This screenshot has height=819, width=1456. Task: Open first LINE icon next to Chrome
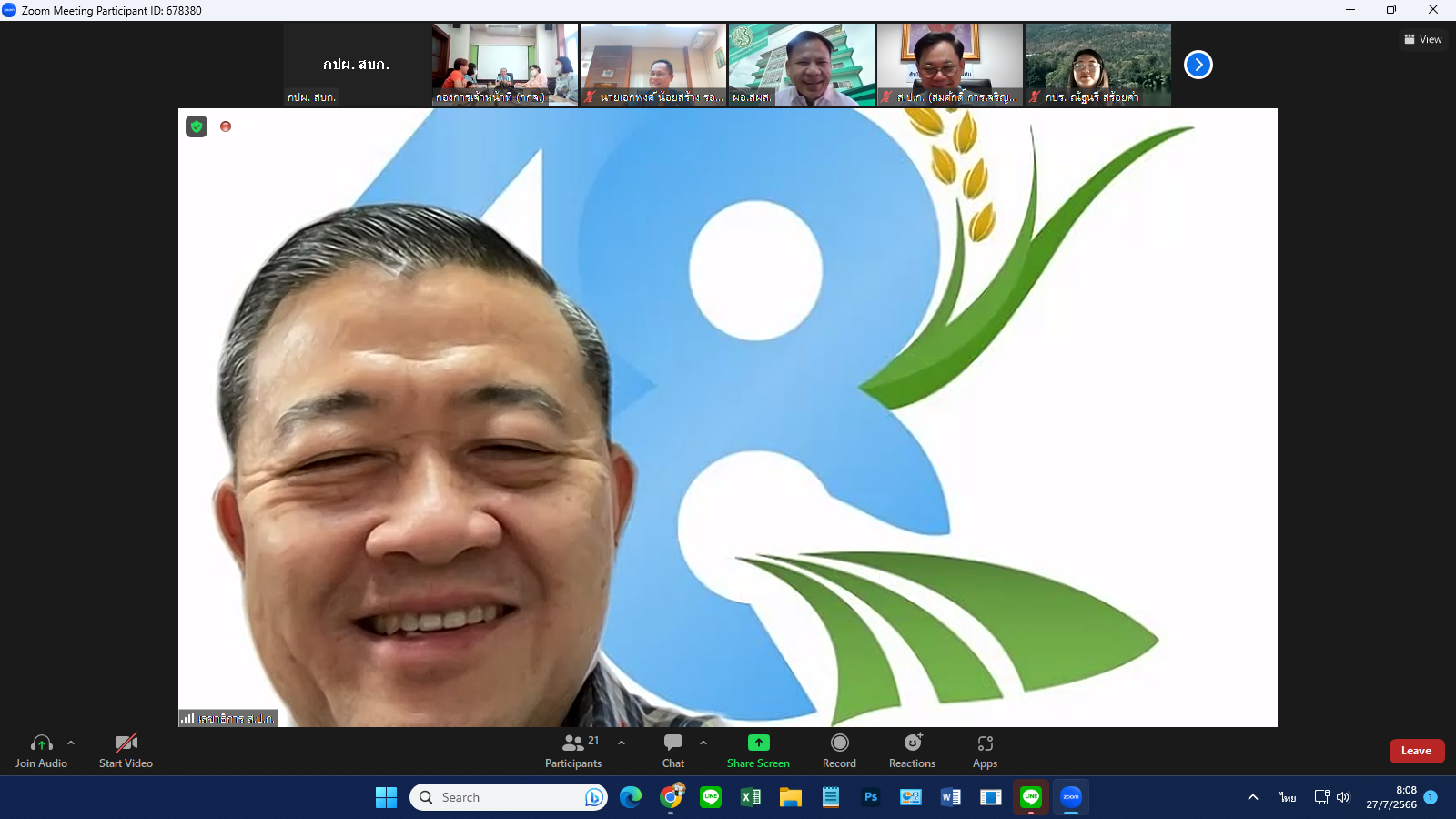click(x=711, y=797)
